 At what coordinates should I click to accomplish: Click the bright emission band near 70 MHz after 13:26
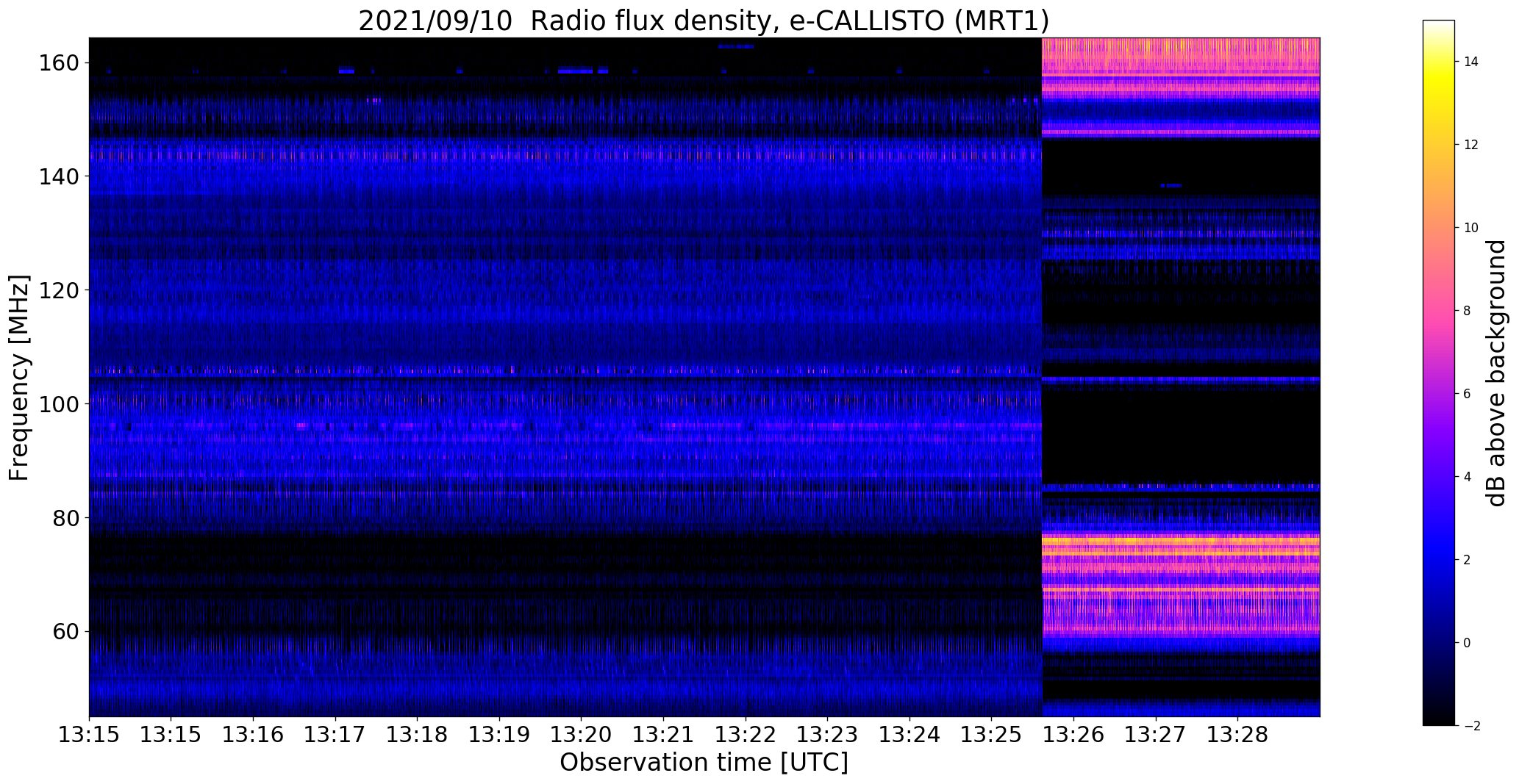(x=1181, y=584)
